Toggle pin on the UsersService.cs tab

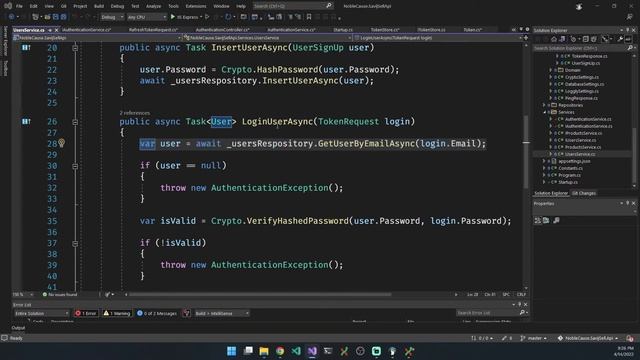point(50,30)
